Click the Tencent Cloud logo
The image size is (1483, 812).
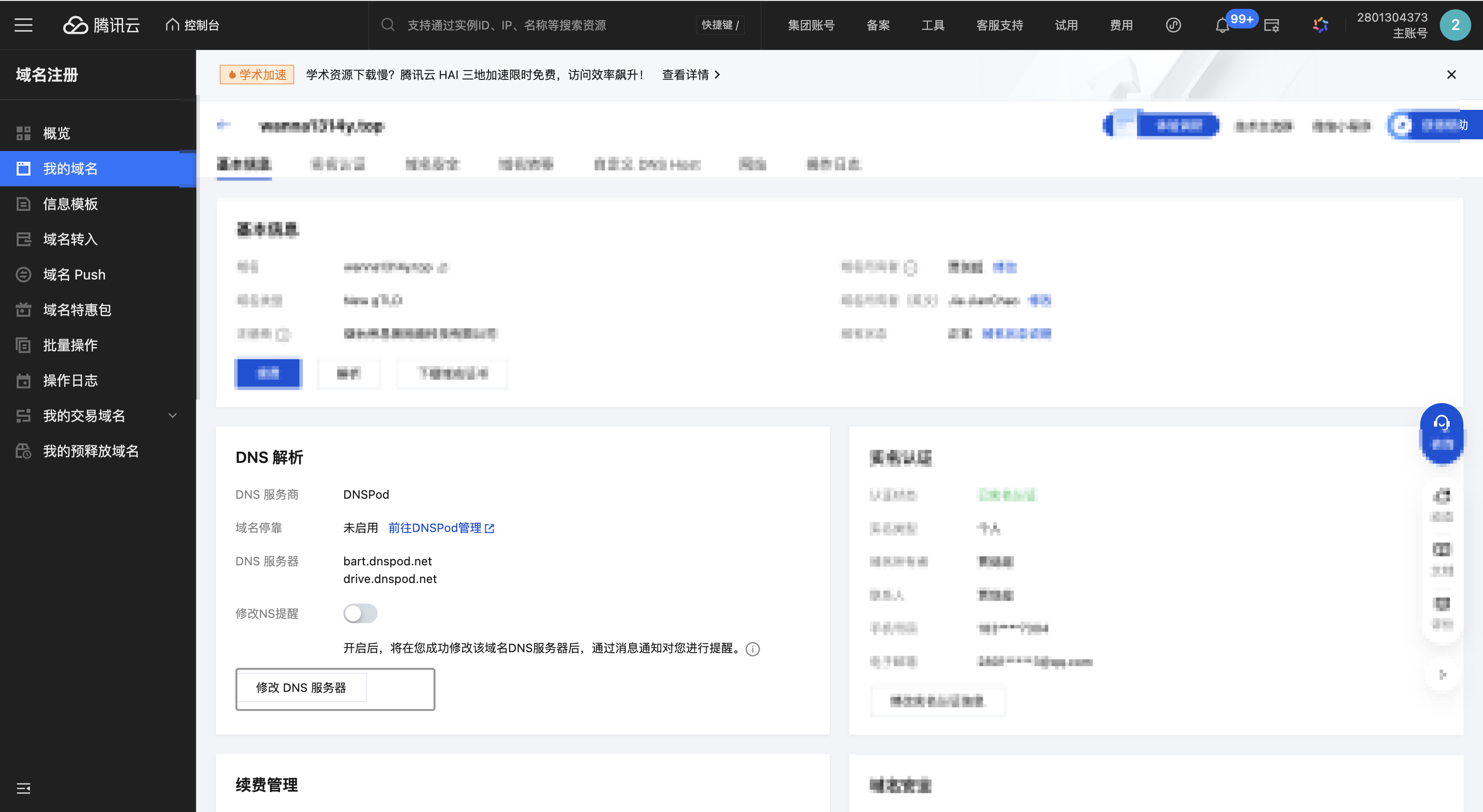tap(102, 25)
